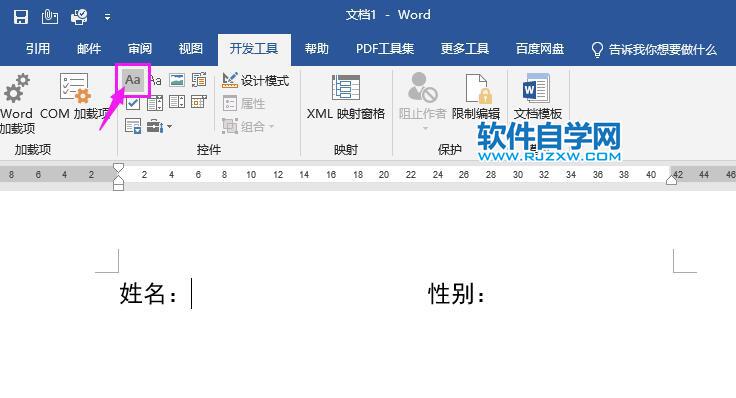Click 限制编辑 restrict editing
The image size is (736, 398).
pos(476,97)
